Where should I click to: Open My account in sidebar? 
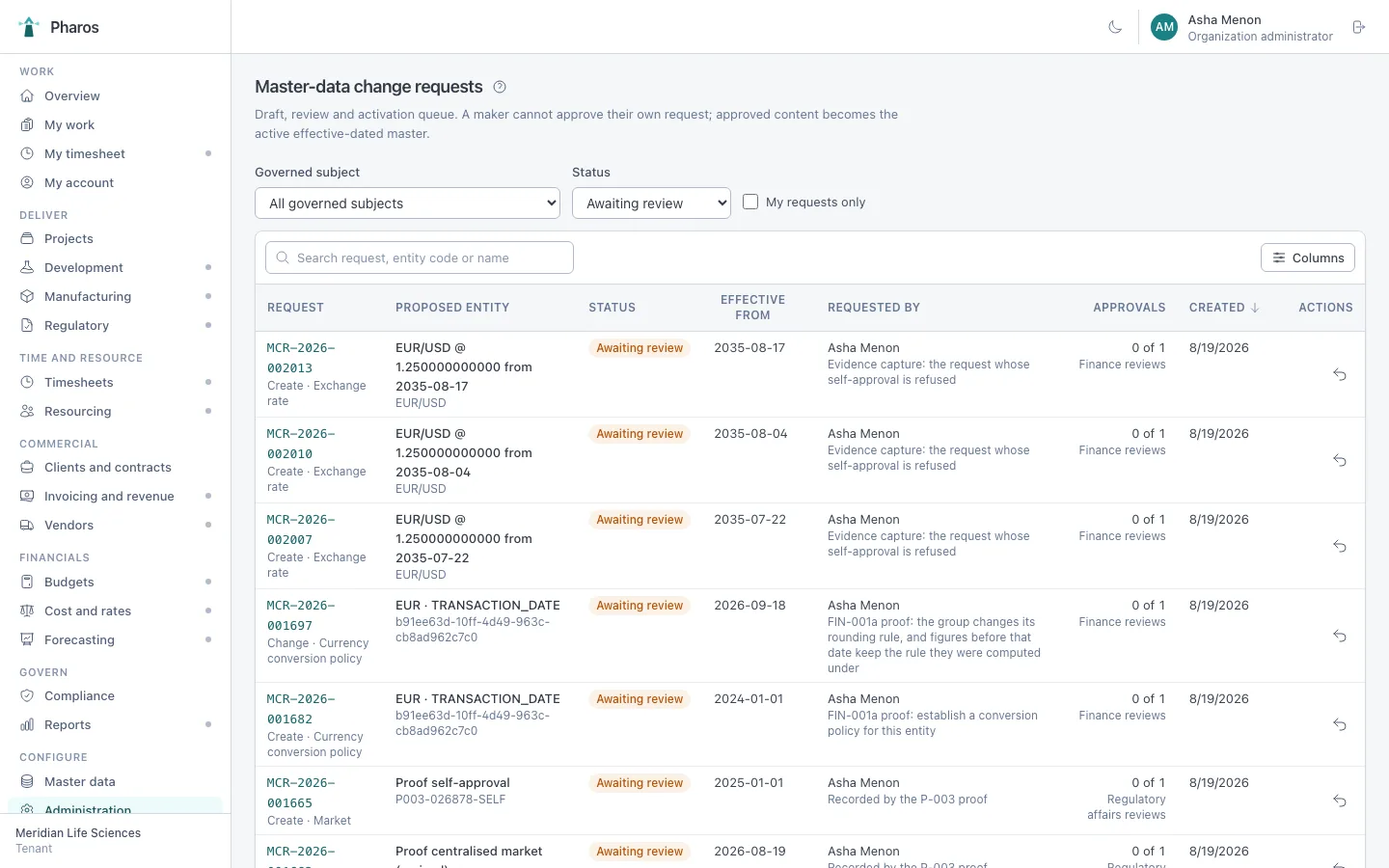click(x=116, y=182)
